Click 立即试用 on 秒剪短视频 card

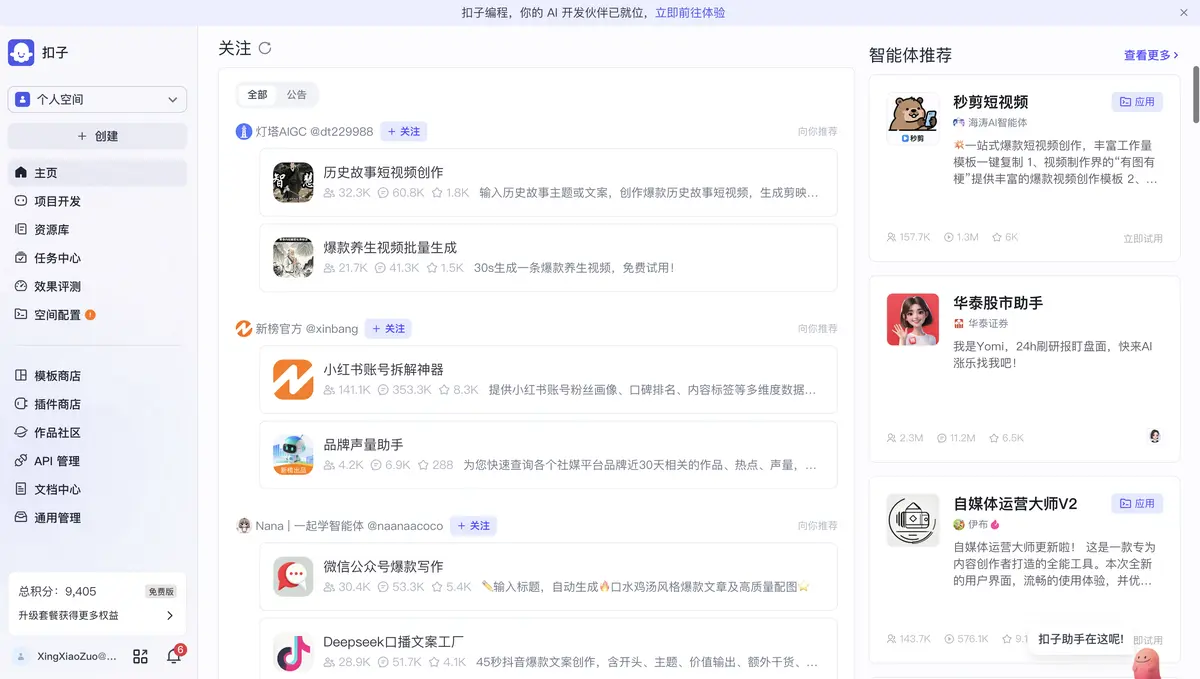1143,238
